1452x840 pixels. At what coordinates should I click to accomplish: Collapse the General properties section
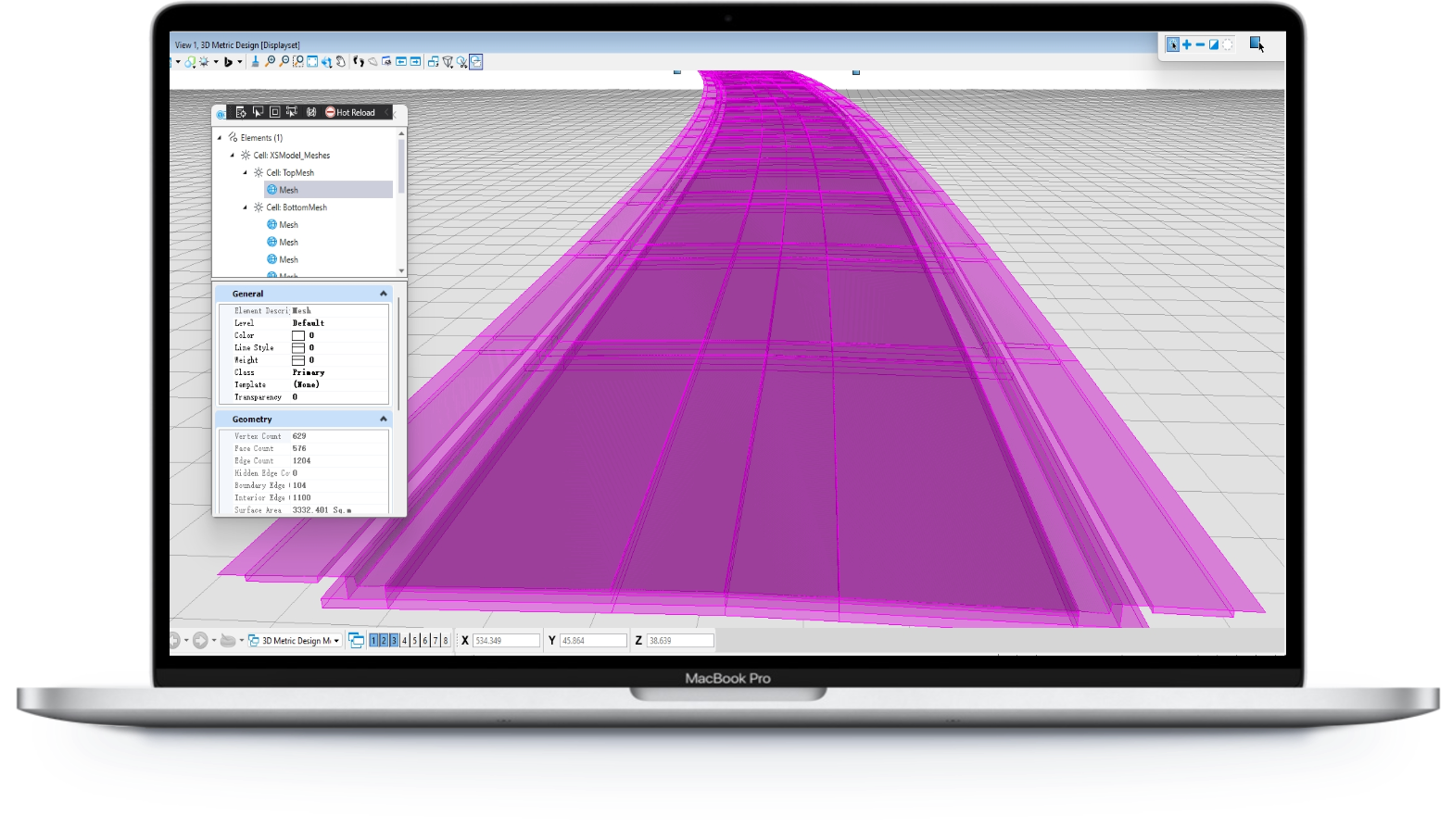point(383,294)
